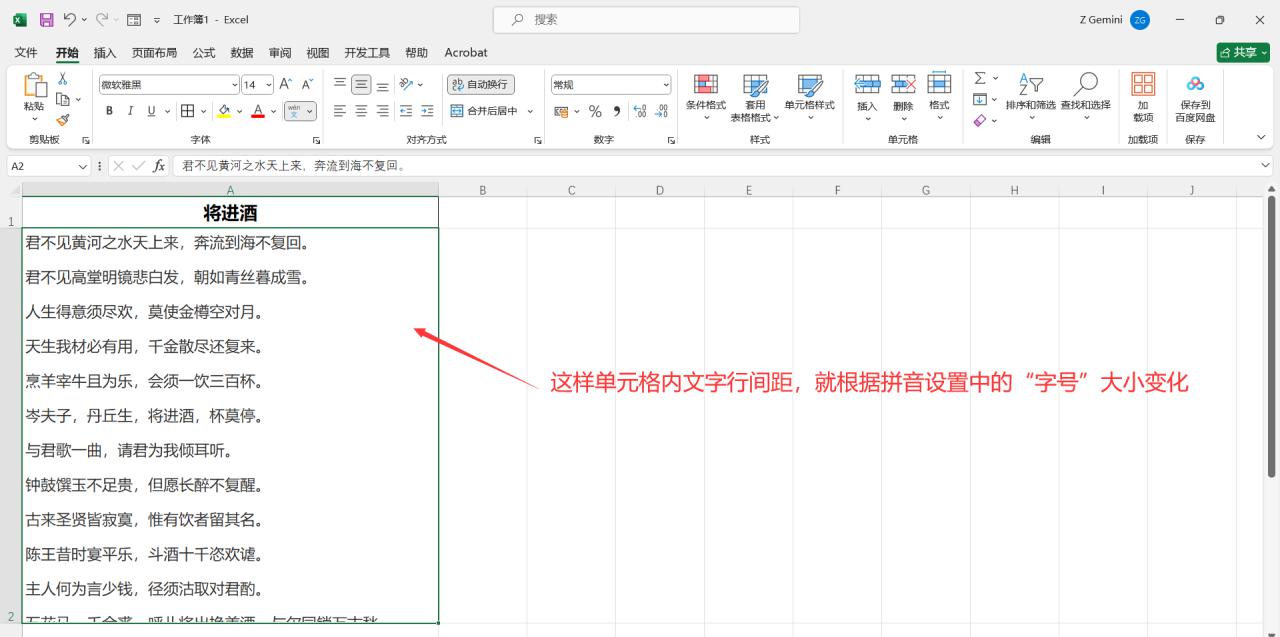Expand the formula bar chevron

1266,165
